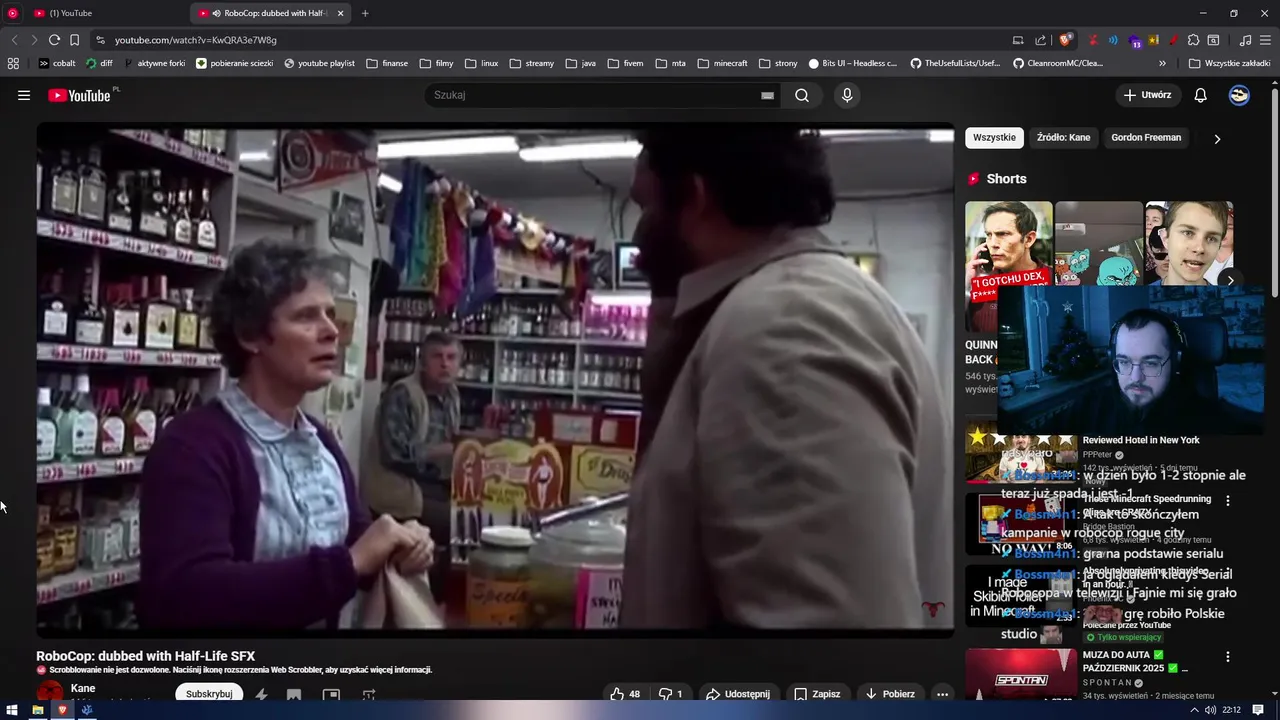Start voice search with the microphone
The height and width of the screenshot is (720, 1280).
point(847,95)
